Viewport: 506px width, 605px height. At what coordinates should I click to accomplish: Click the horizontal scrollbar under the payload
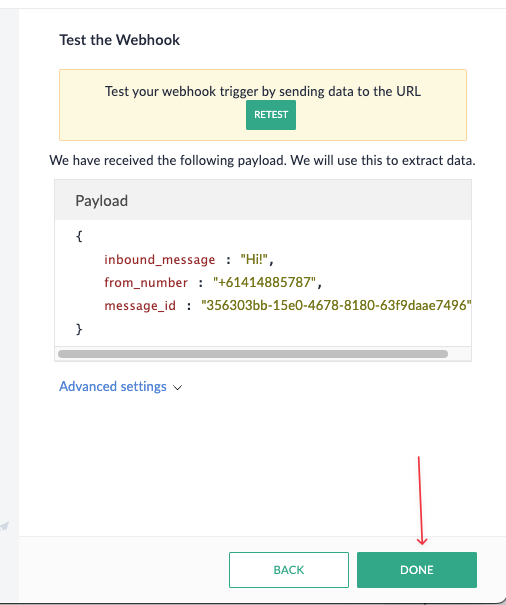click(253, 354)
